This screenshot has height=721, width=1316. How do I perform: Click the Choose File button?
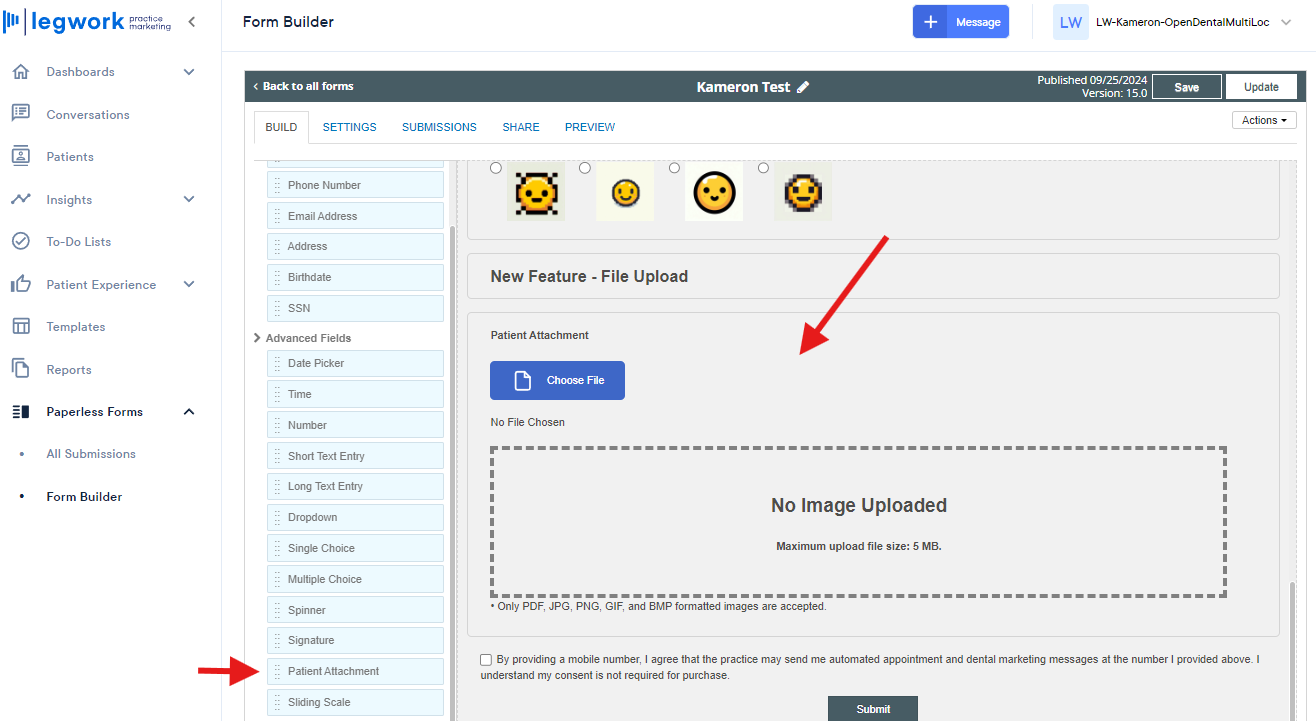pos(557,380)
